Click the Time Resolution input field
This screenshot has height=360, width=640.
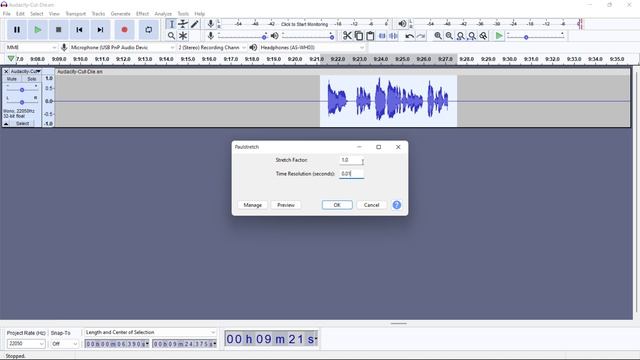pyautogui.click(x=351, y=173)
